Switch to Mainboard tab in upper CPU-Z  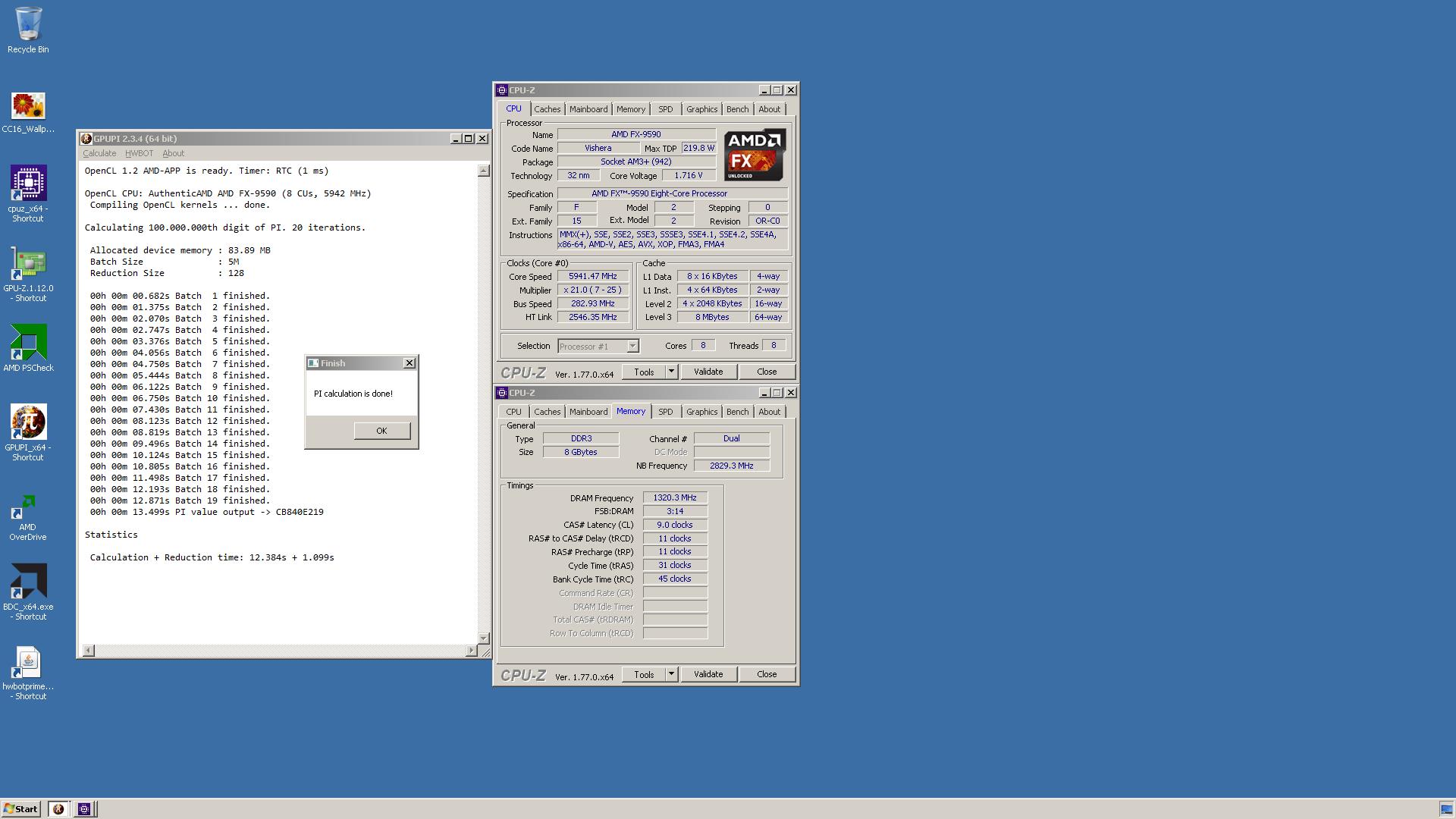(x=588, y=109)
